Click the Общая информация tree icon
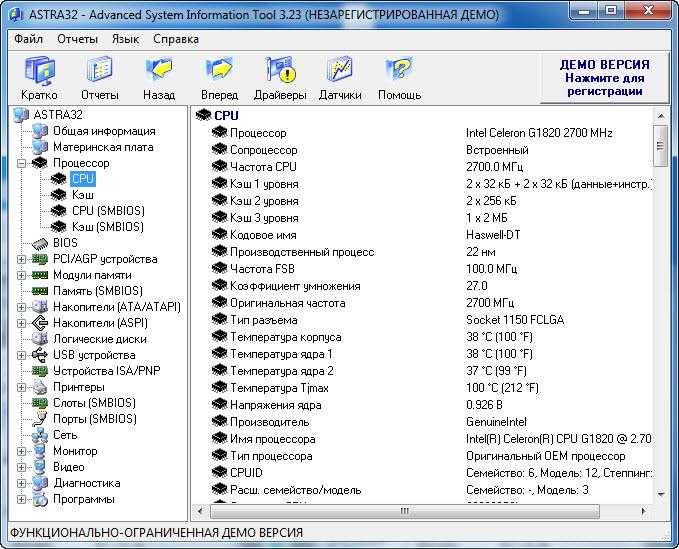Screen dimensions: 679x549 [40, 131]
